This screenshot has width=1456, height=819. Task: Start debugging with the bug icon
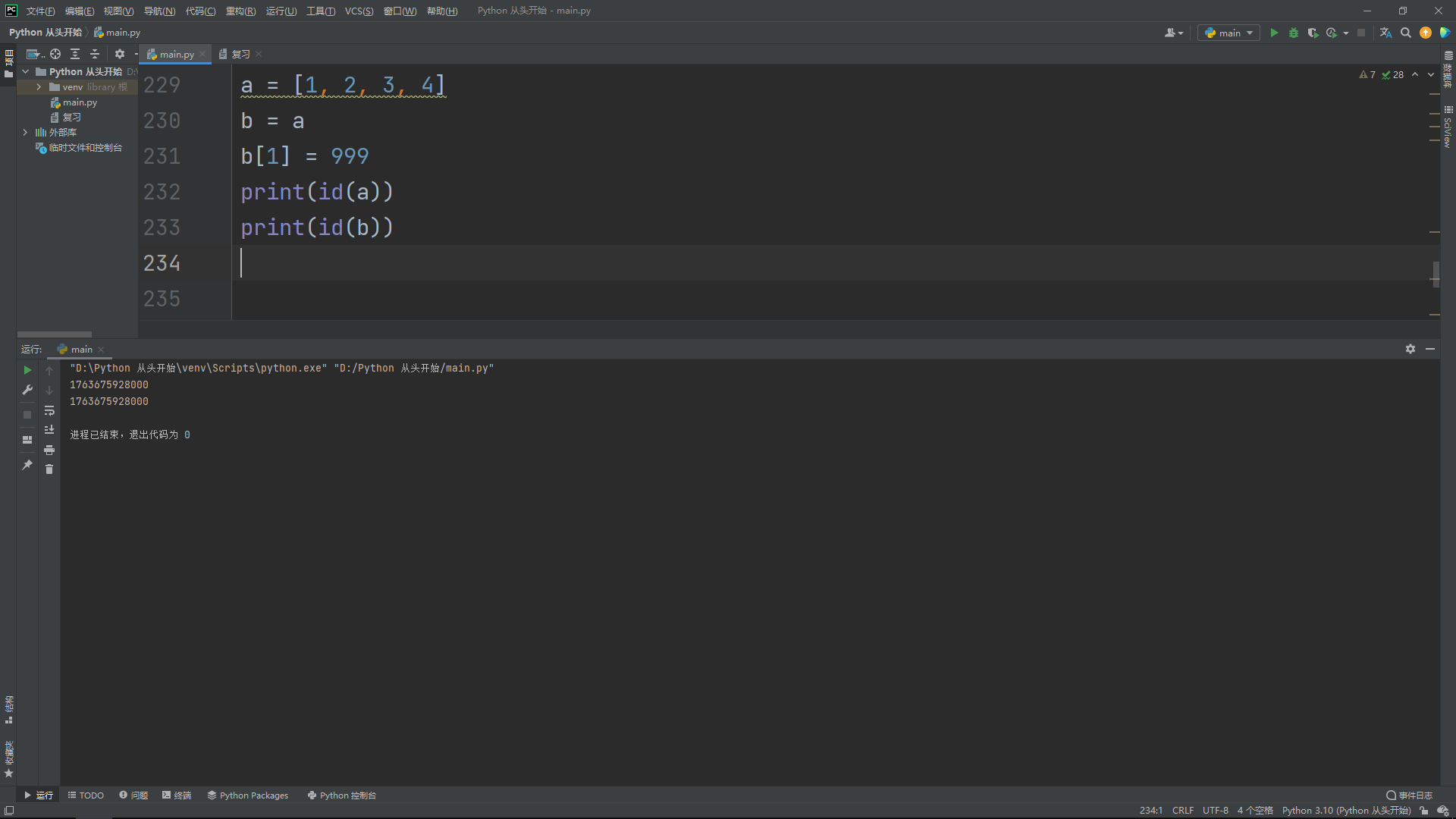click(1294, 33)
